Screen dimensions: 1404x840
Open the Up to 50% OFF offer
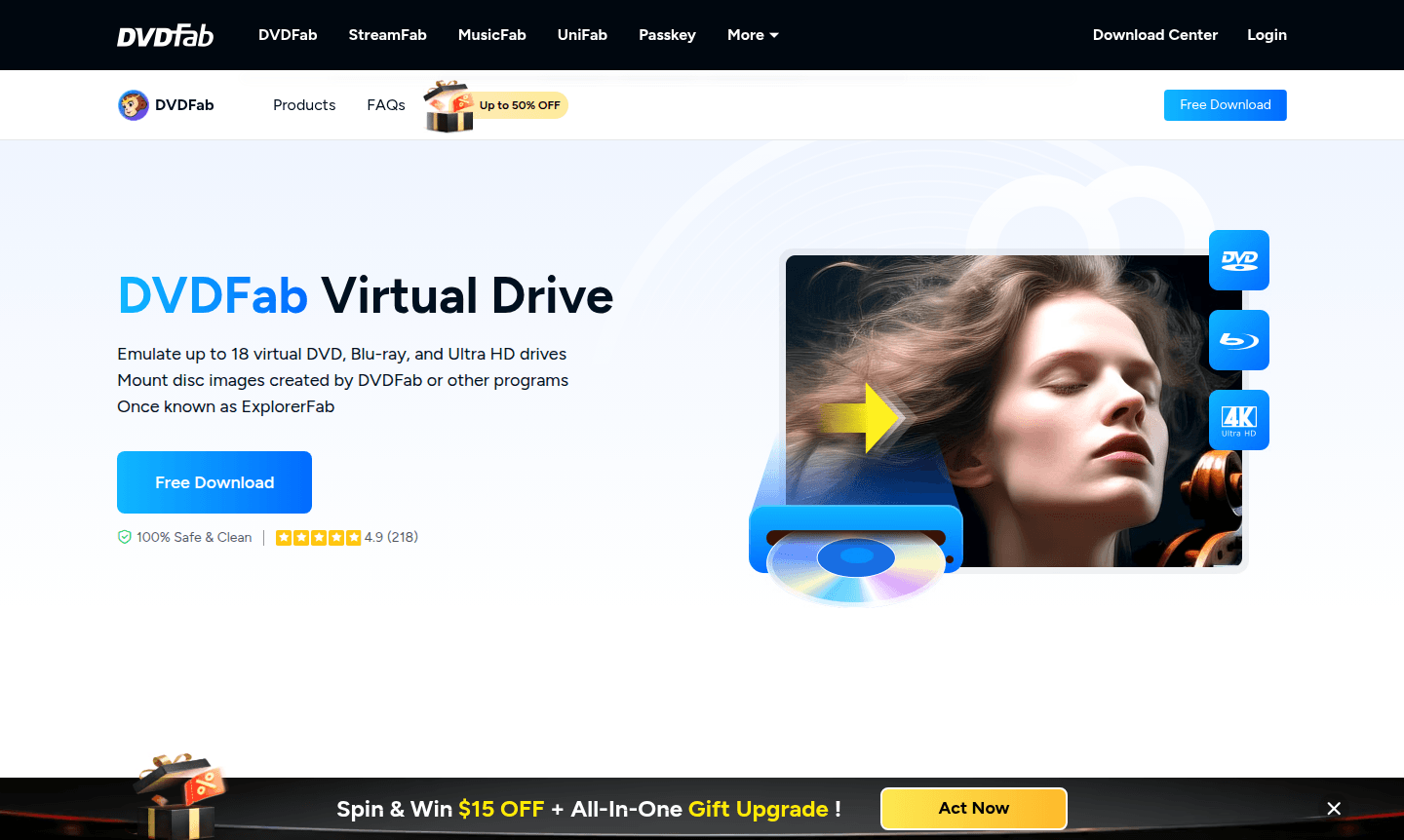point(519,104)
